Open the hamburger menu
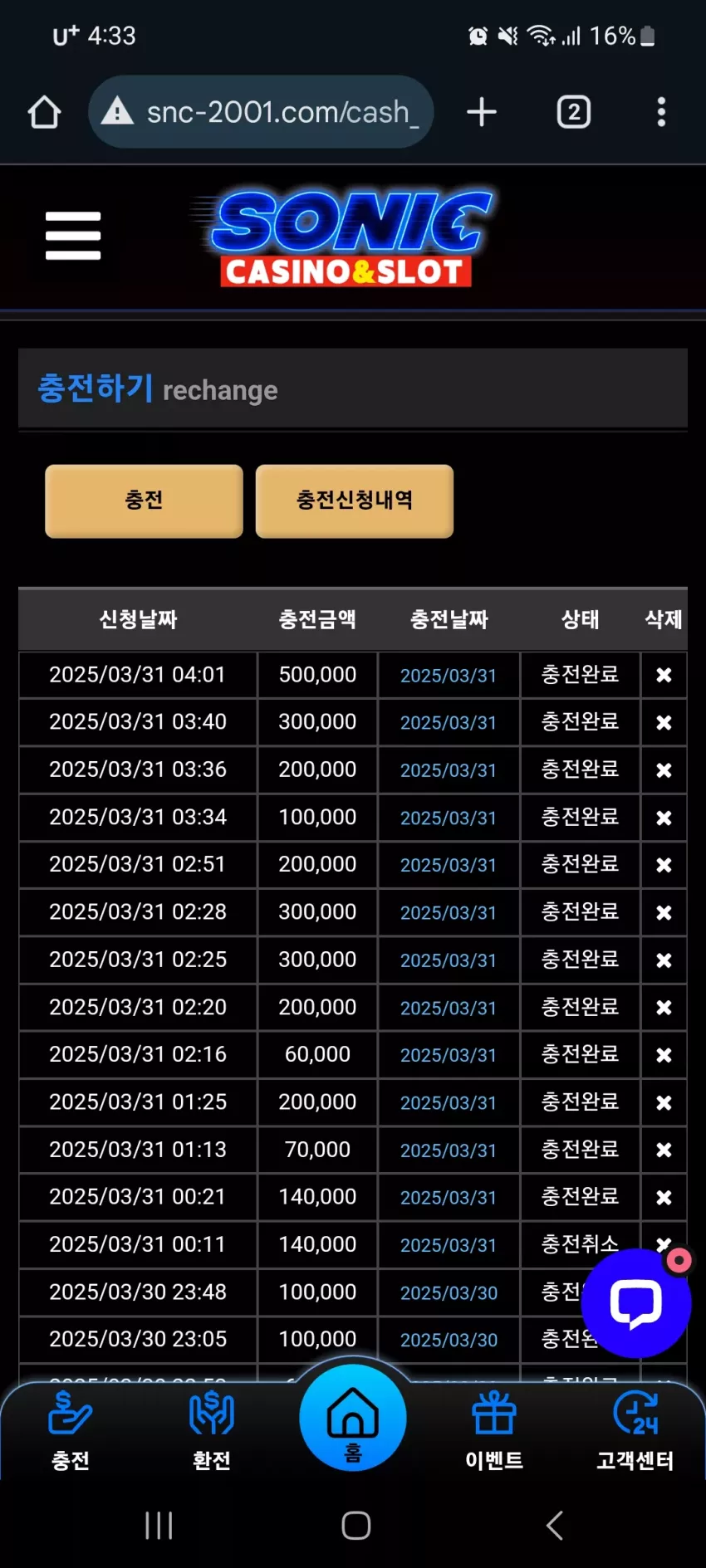706x1568 pixels. click(73, 236)
